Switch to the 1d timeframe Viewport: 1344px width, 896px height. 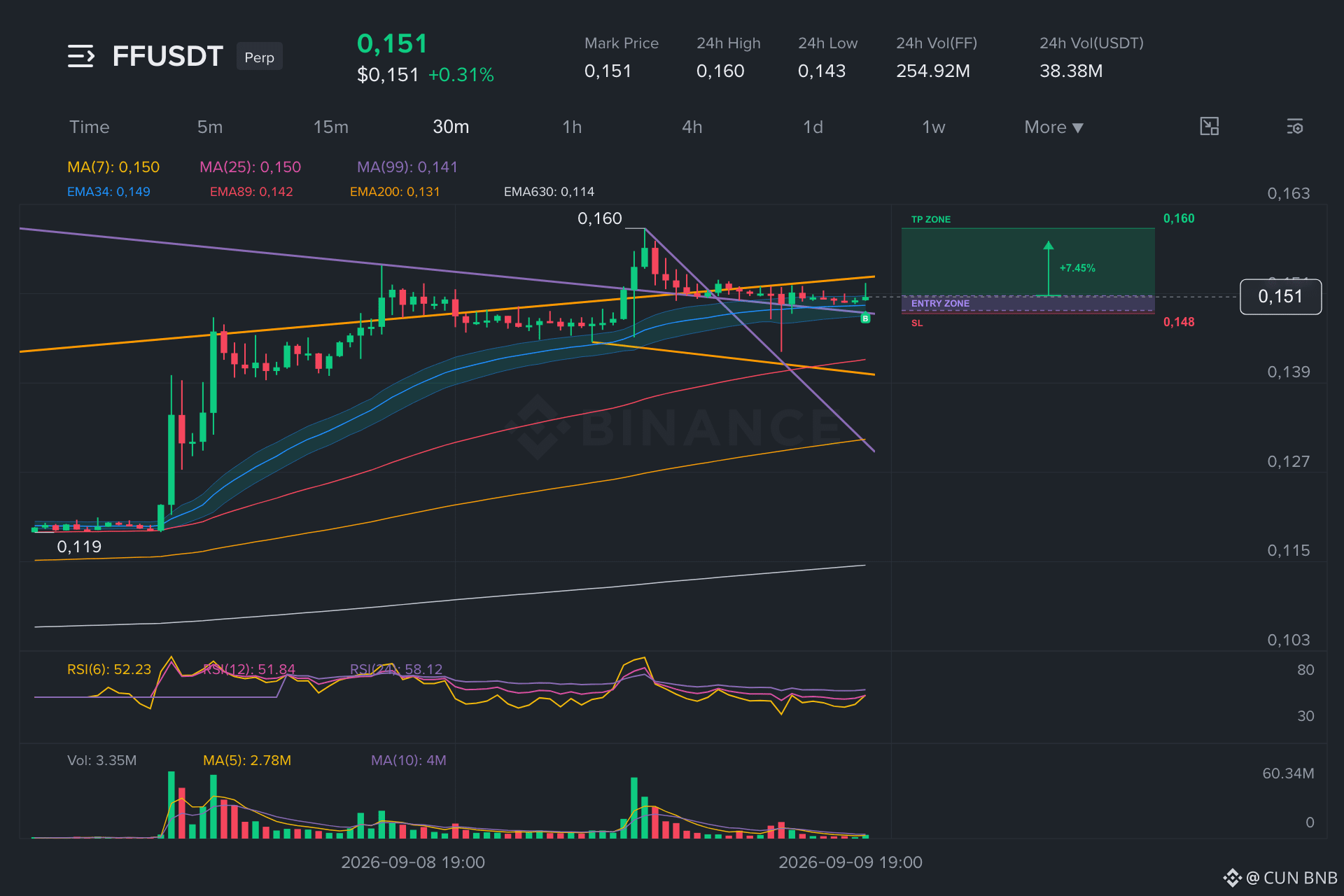tap(813, 127)
